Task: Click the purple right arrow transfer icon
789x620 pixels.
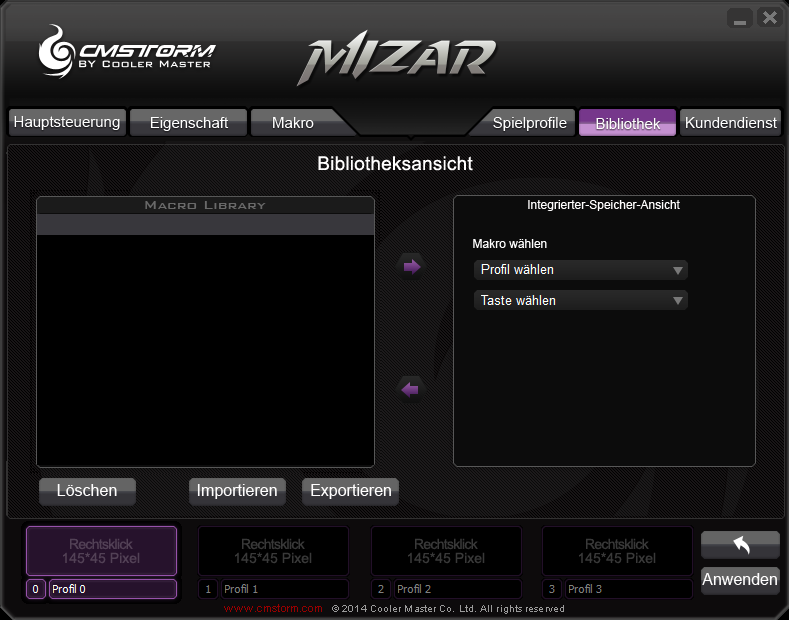Action: 411,267
